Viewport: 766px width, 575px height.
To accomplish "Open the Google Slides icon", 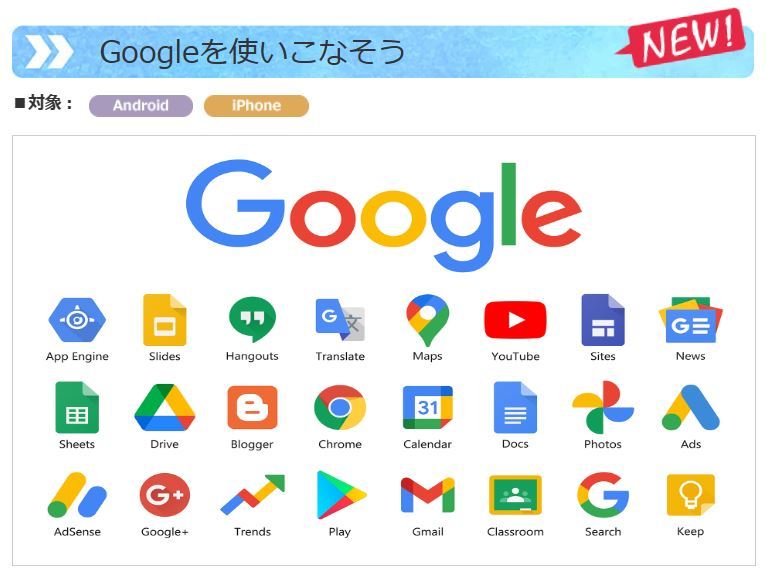I will [165, 320].
